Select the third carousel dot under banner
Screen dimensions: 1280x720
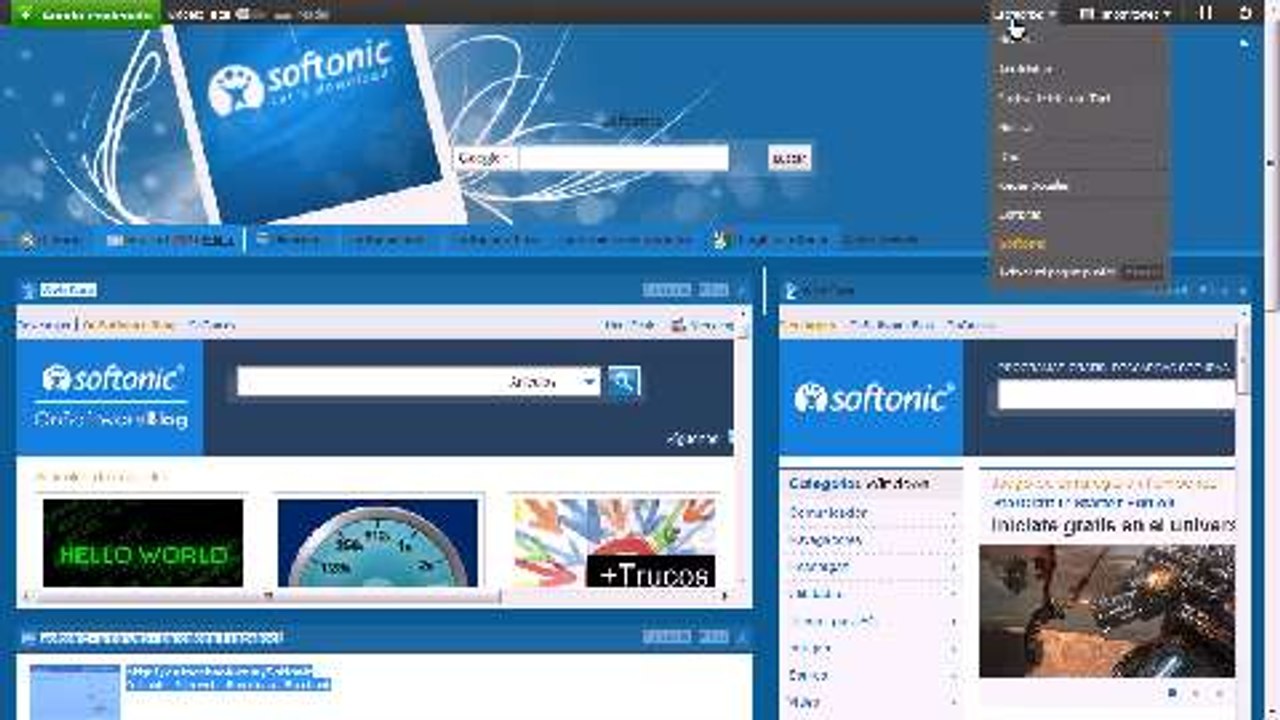click(1219, 692)
